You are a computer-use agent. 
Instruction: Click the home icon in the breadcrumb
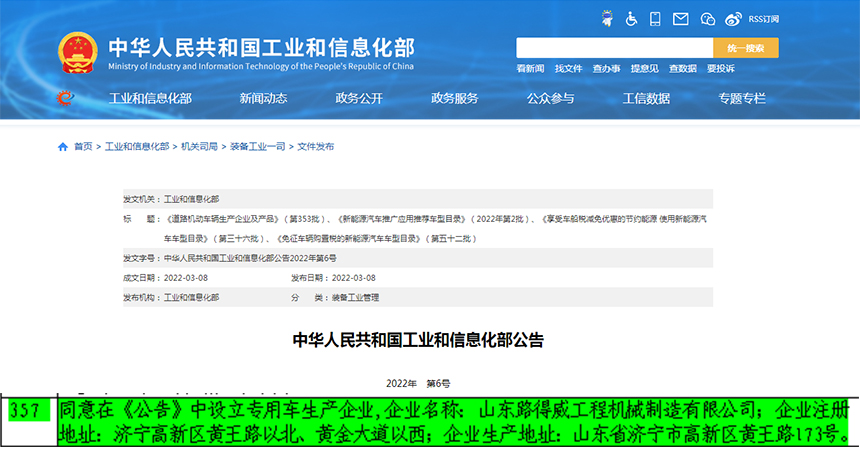click(x=63, y=146)
